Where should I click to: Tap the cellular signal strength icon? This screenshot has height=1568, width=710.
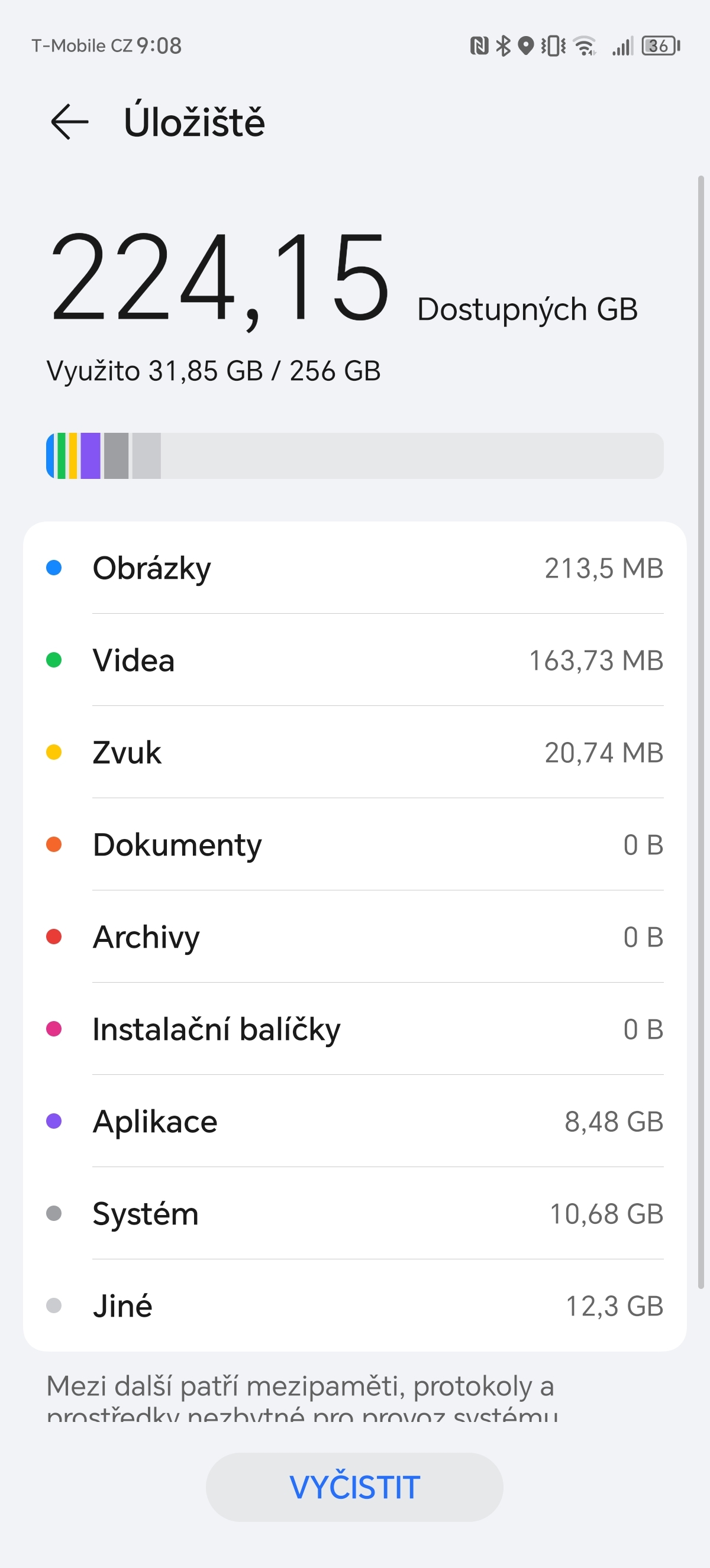click(622, 46)
